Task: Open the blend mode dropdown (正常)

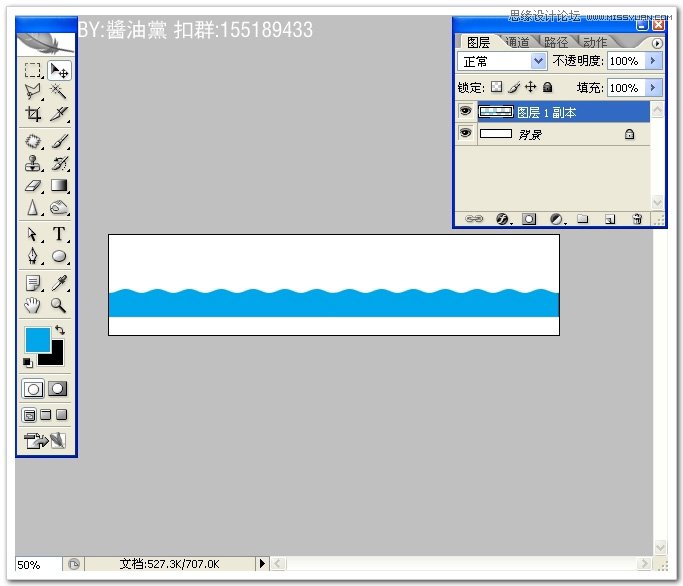Action: coord(502,61)
